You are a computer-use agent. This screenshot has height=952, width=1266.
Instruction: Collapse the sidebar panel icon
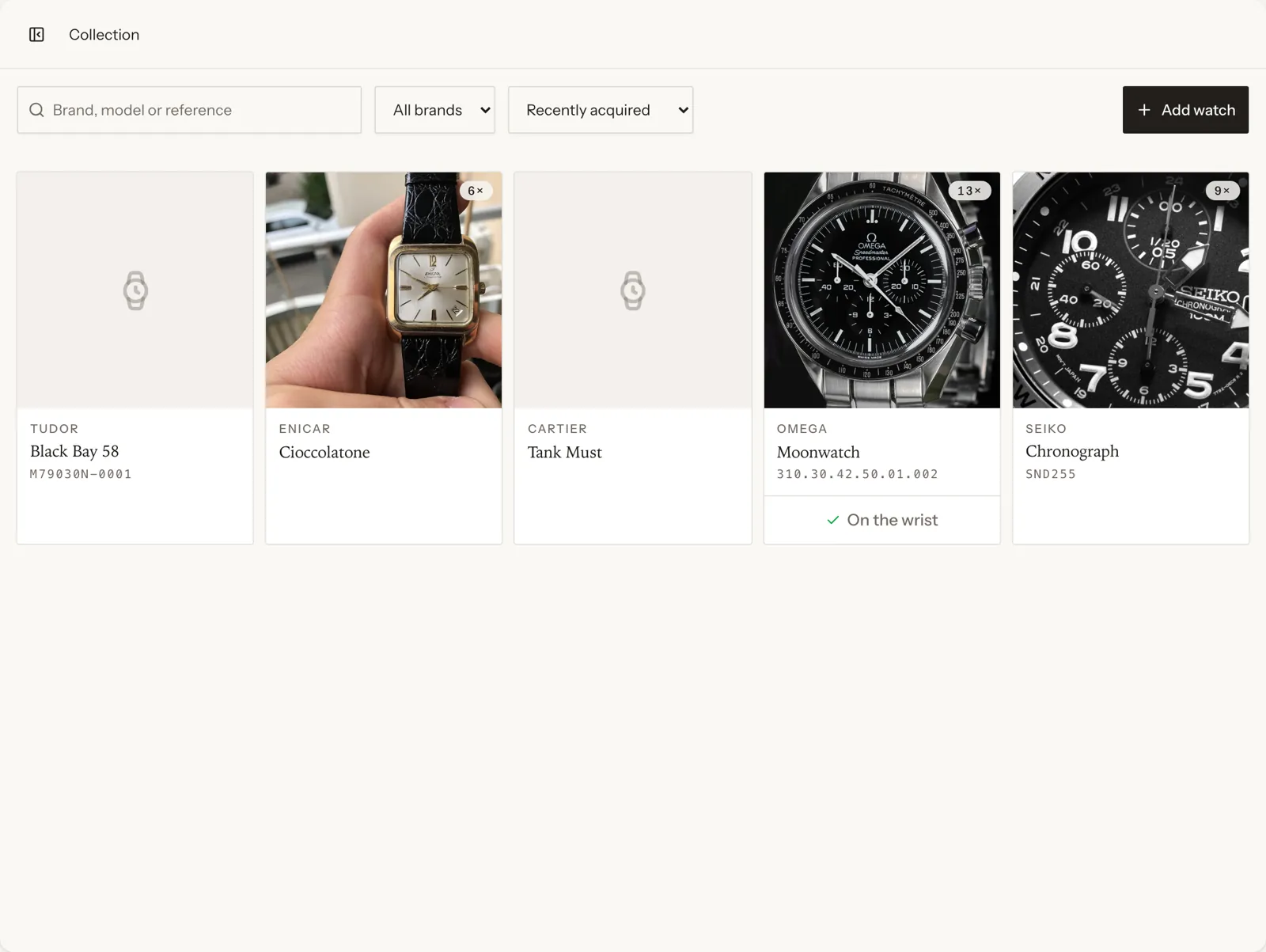[36, 35]
